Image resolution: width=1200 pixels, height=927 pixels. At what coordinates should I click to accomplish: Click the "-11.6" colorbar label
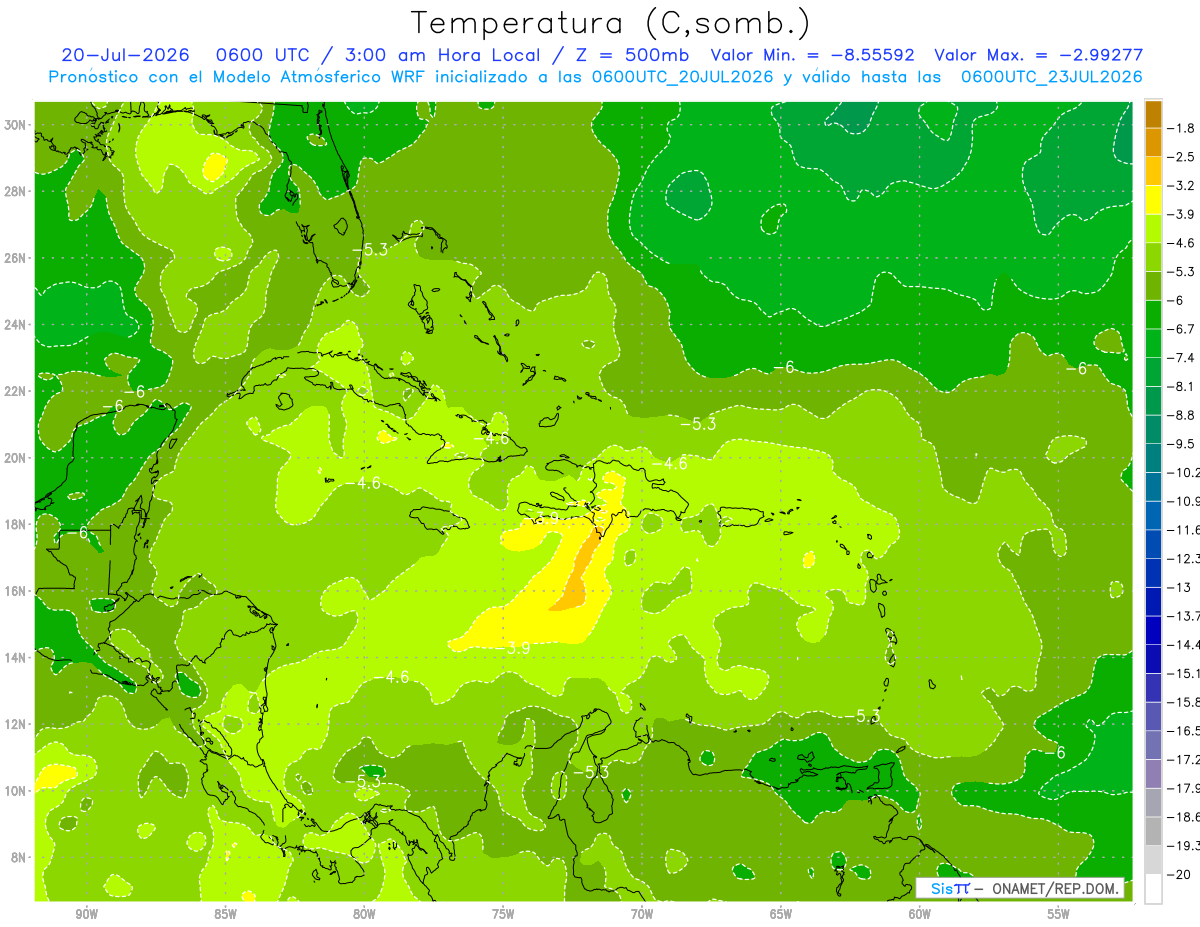point(1185,530)
